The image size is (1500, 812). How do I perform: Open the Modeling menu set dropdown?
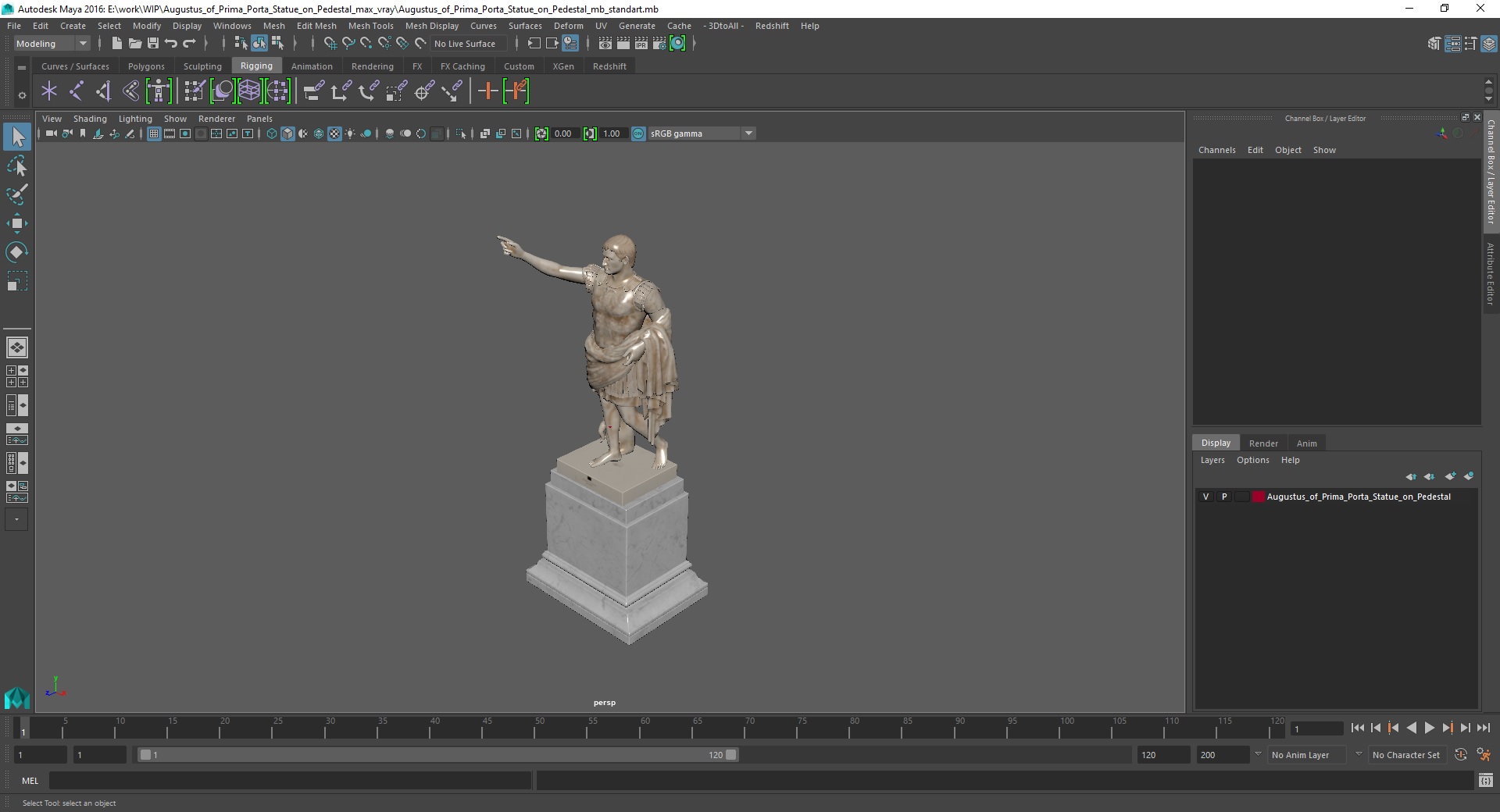pyautogui.click(x=52, y=44)
